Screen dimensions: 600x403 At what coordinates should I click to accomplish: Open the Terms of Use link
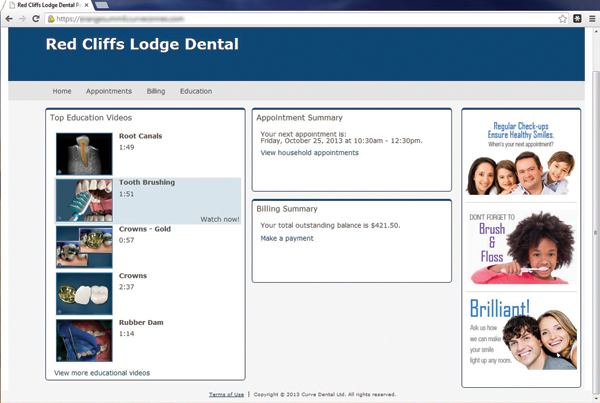[226, 395]
